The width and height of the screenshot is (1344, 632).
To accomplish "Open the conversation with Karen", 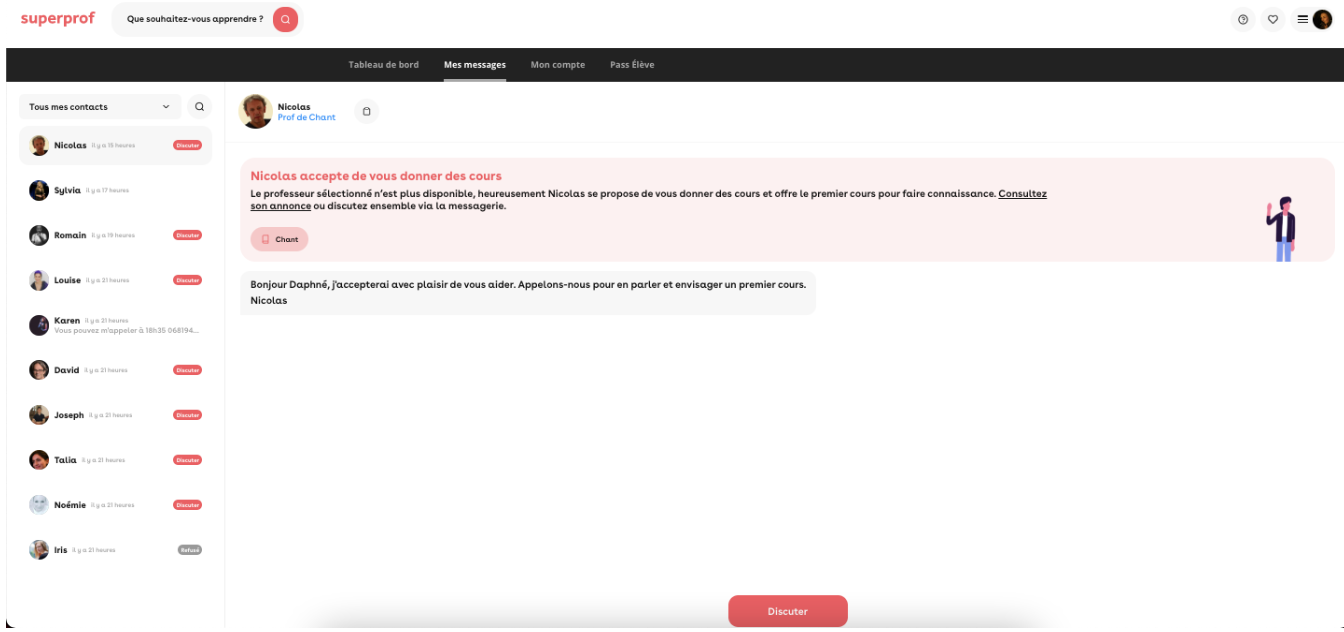I will 115,325.
